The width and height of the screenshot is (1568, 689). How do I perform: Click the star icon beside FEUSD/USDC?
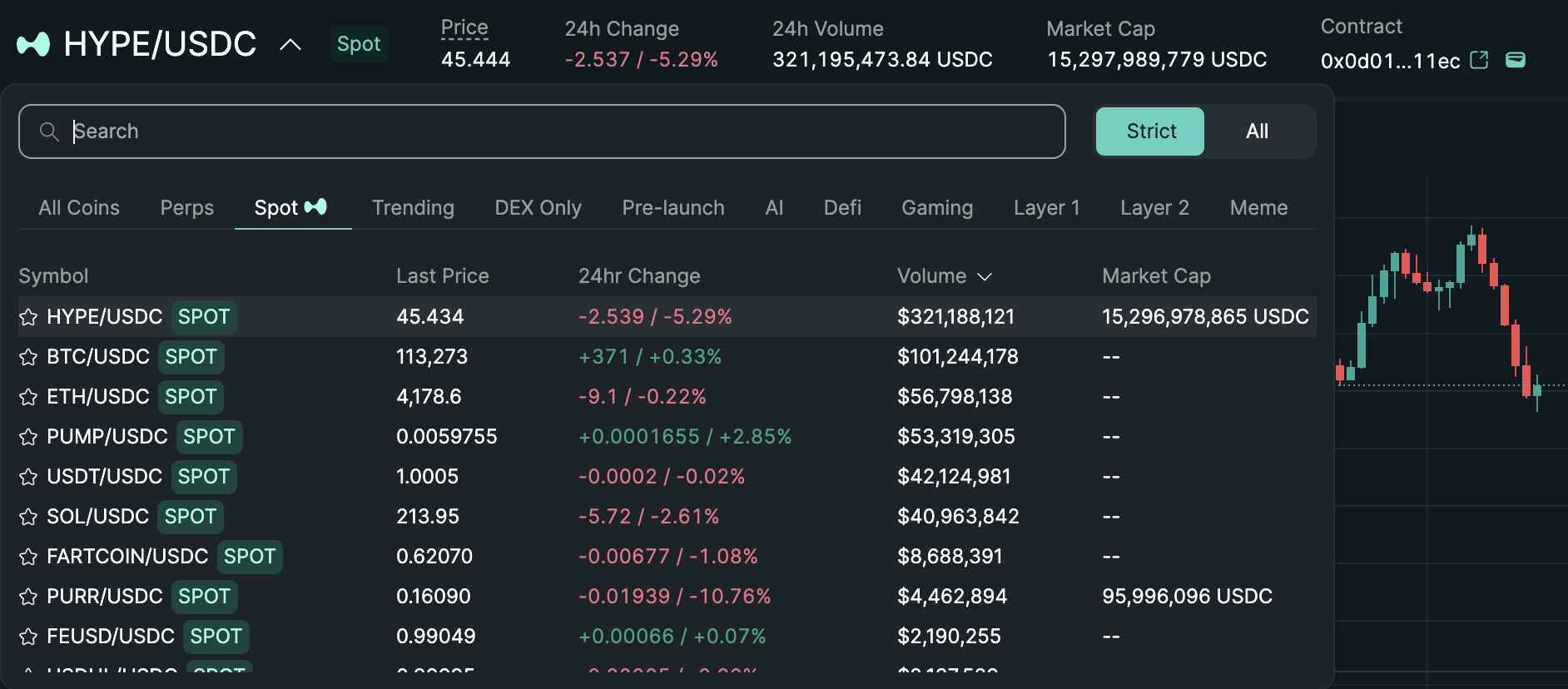28,637
